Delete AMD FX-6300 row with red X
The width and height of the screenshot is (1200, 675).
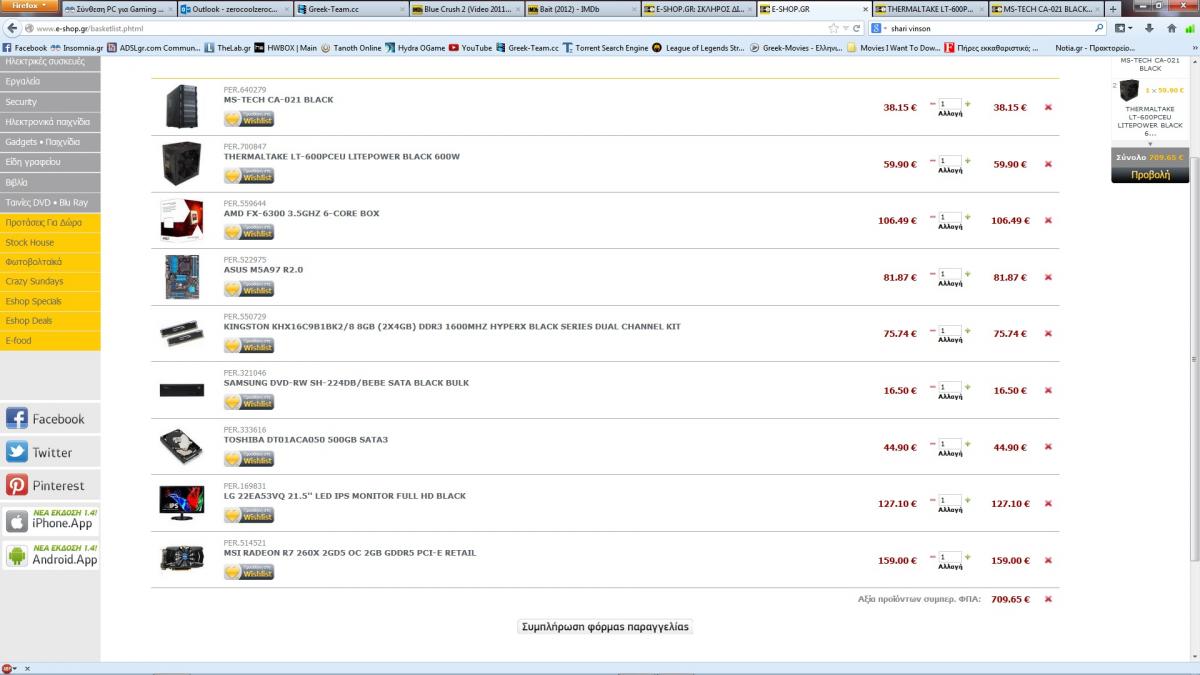pyautogui.click(x=1048, y=220)
